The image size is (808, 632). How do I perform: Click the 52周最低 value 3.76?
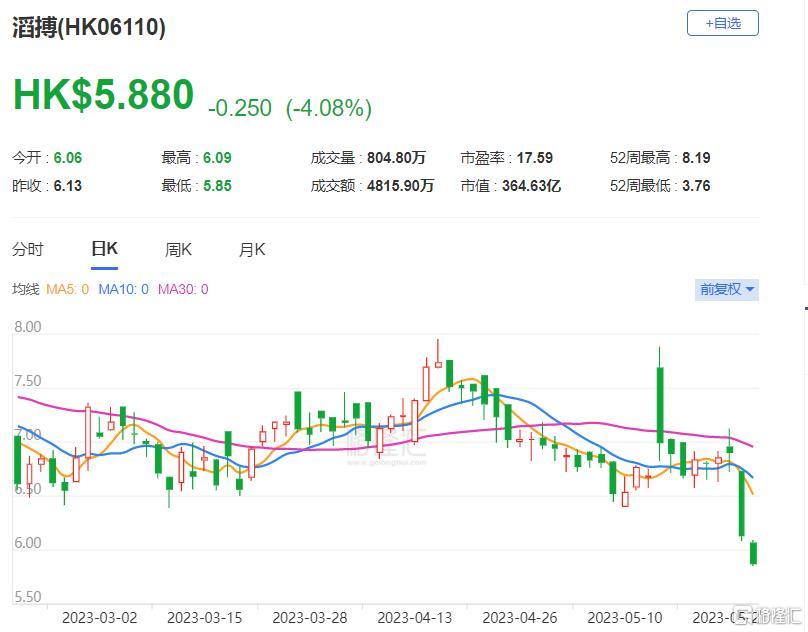point(696,186)
